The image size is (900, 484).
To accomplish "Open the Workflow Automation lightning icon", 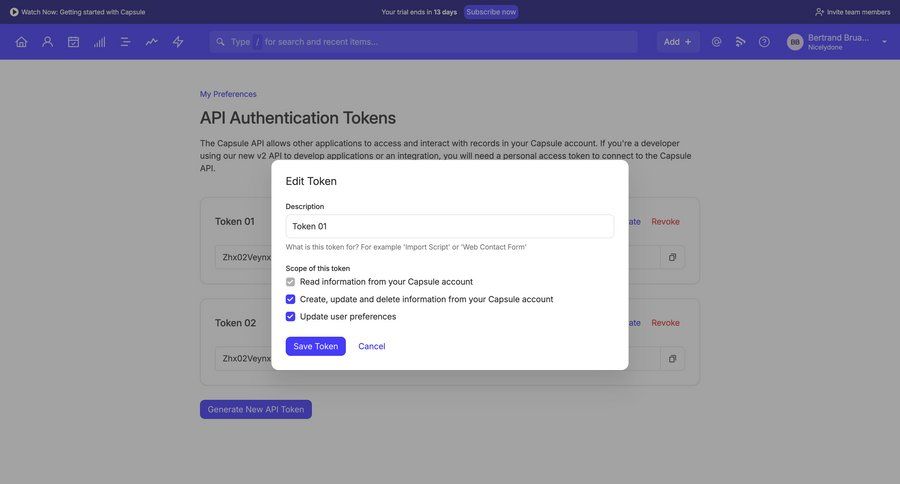I will (178, 42).
